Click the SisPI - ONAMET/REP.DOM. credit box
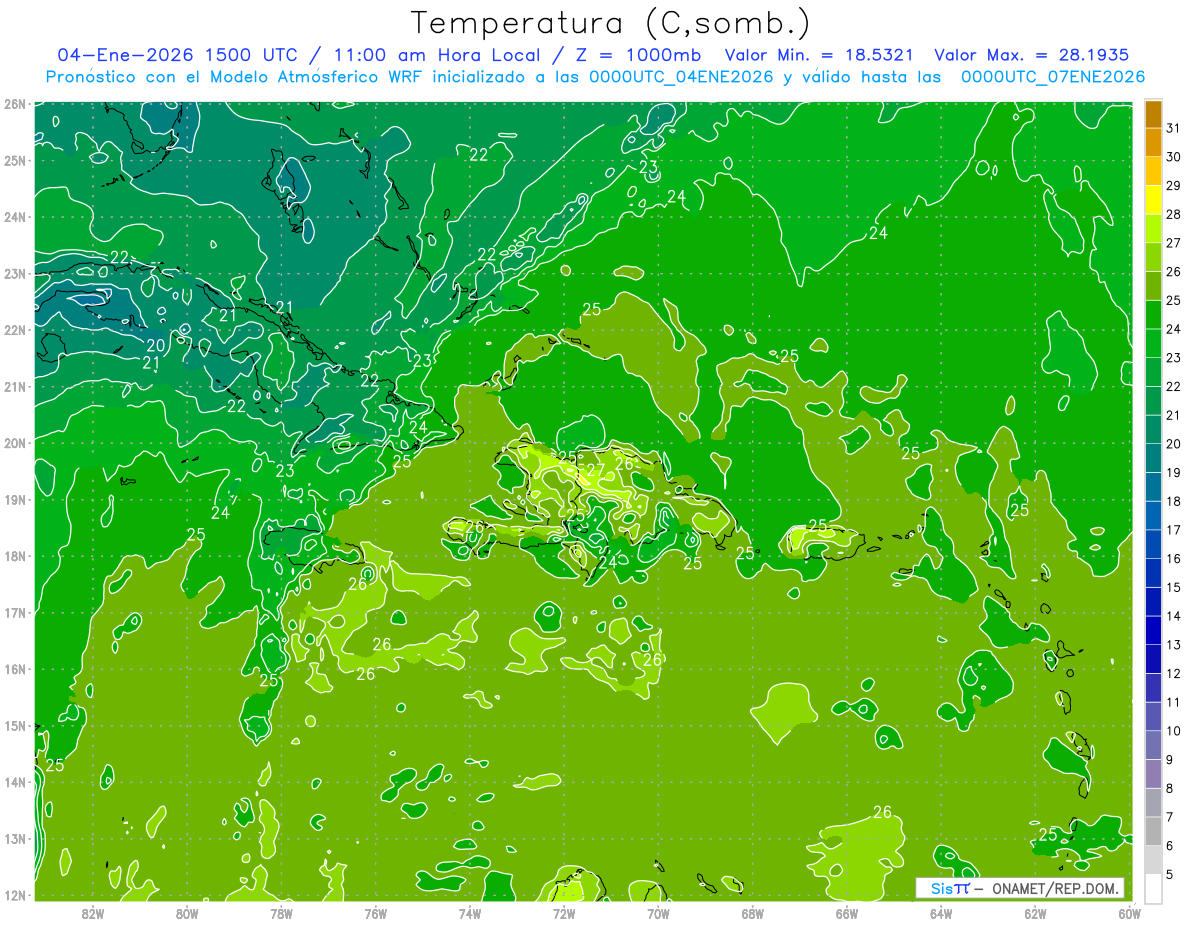This screenshot has height=927, width=1200. point(1020,888)
